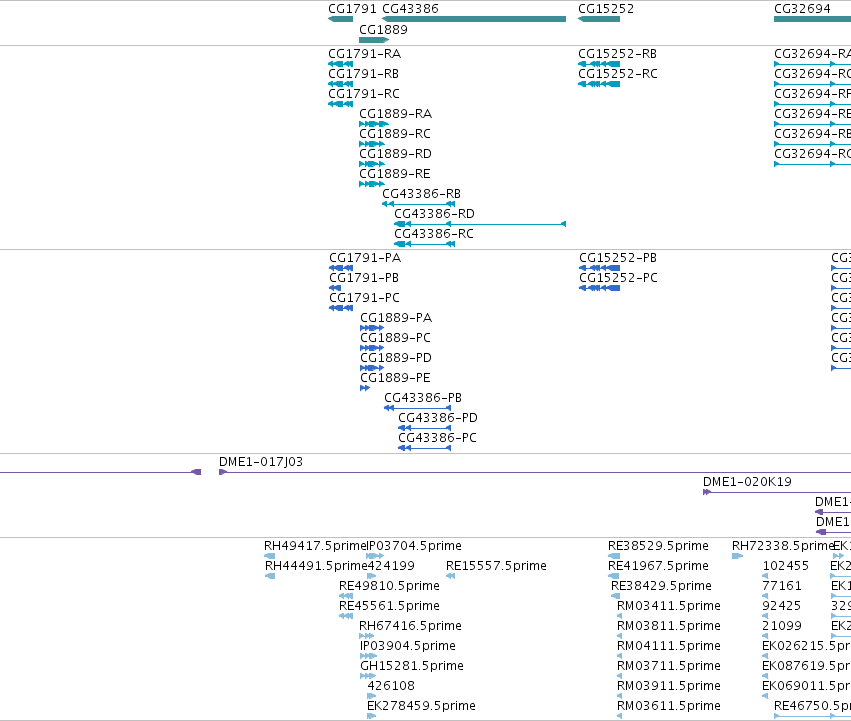Select EST RH72338.5prime
This screenshot has height=721, width=851.
point(783,546)
